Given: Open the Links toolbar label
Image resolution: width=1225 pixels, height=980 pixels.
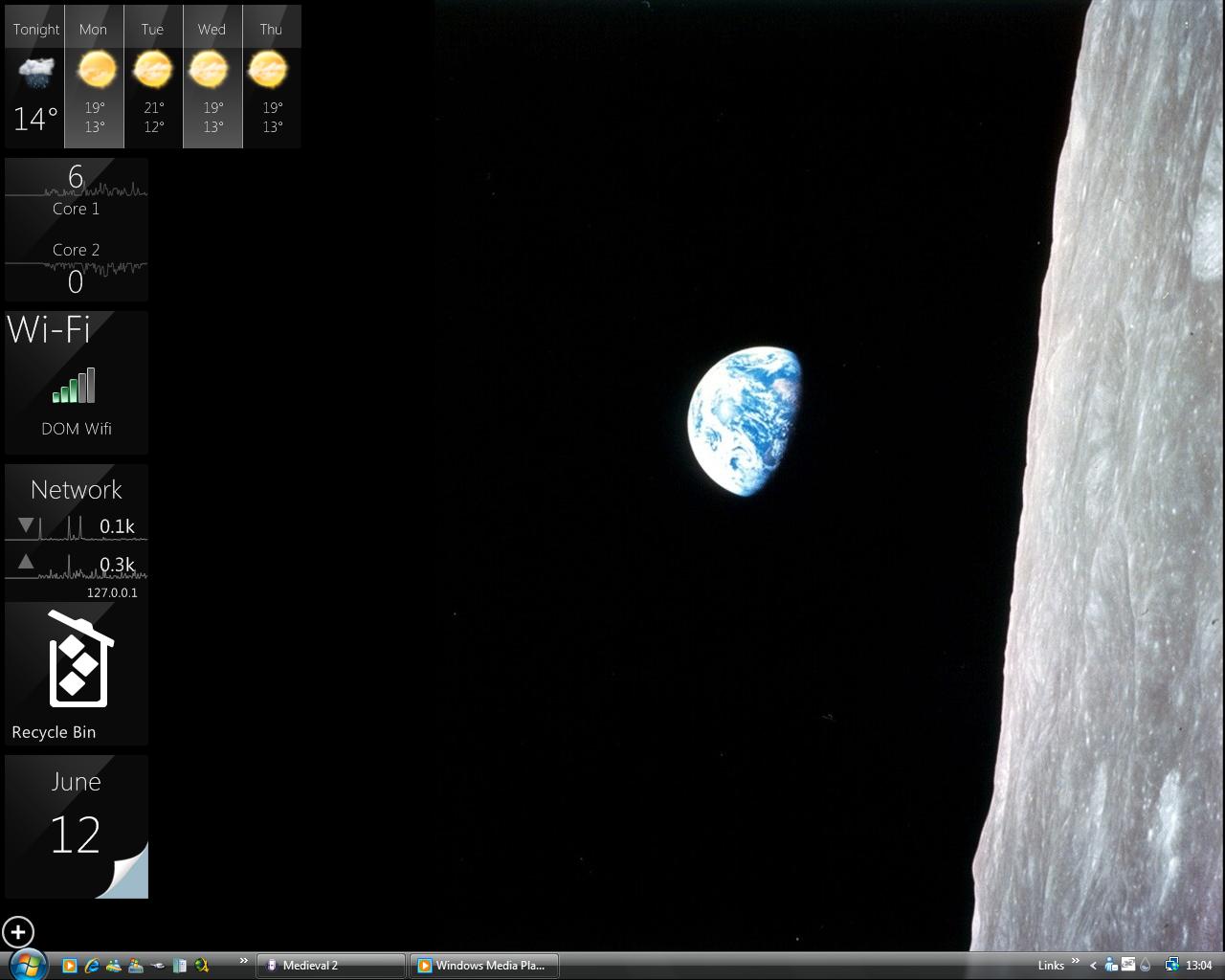Looking at the screenshot, I should point(1051,966).
